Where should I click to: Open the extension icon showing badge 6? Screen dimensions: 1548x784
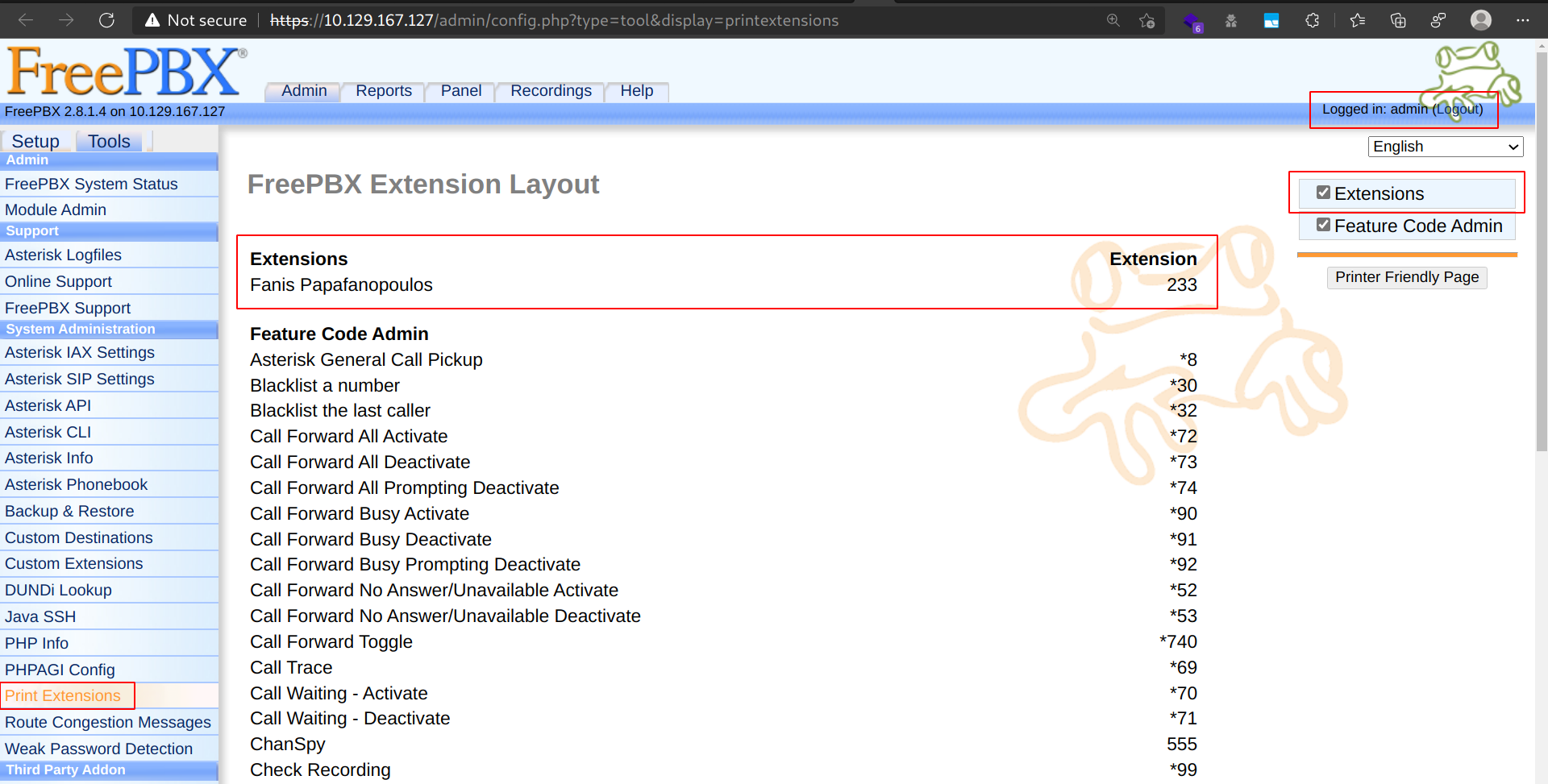(1192, 20)
